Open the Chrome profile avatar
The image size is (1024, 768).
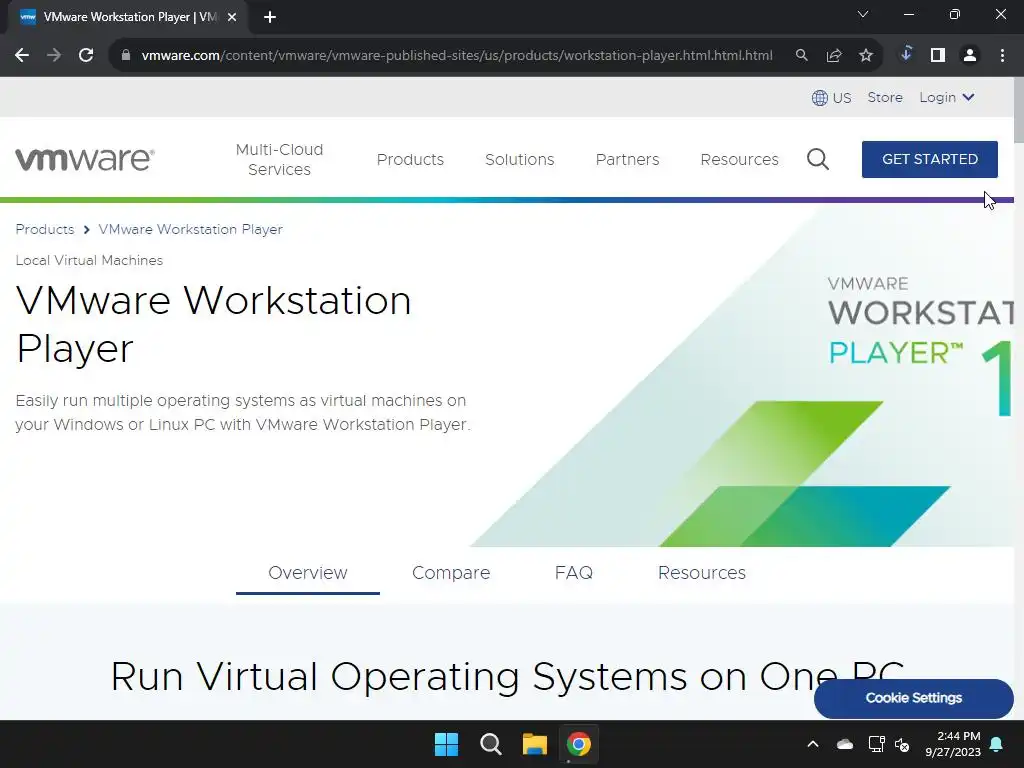click(x=970, y=56)
